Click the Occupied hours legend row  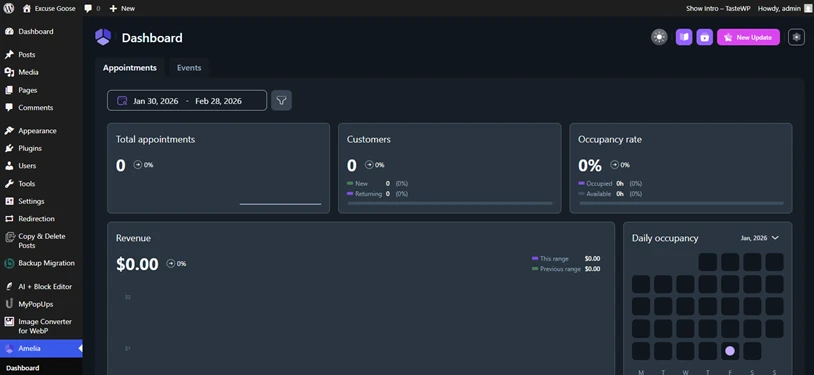(x=610, y=183)
